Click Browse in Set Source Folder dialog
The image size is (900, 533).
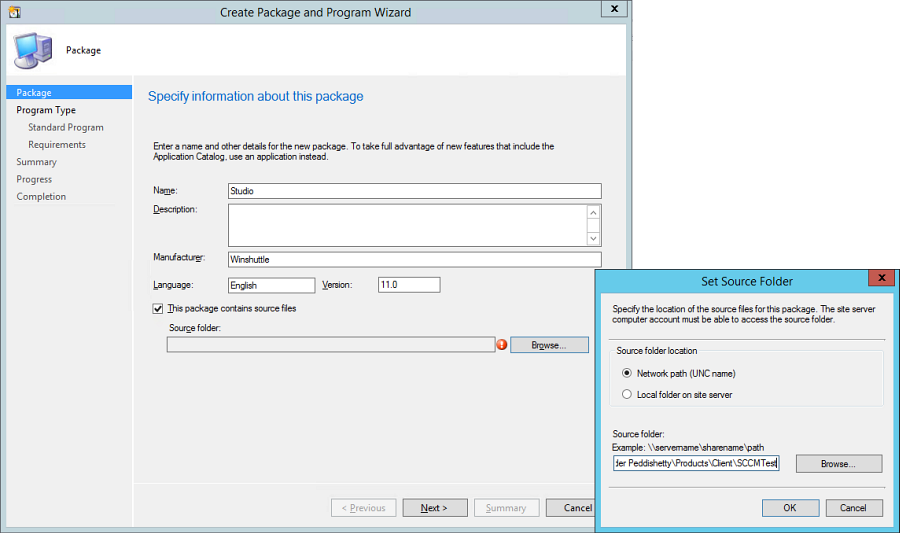[838, 464]
